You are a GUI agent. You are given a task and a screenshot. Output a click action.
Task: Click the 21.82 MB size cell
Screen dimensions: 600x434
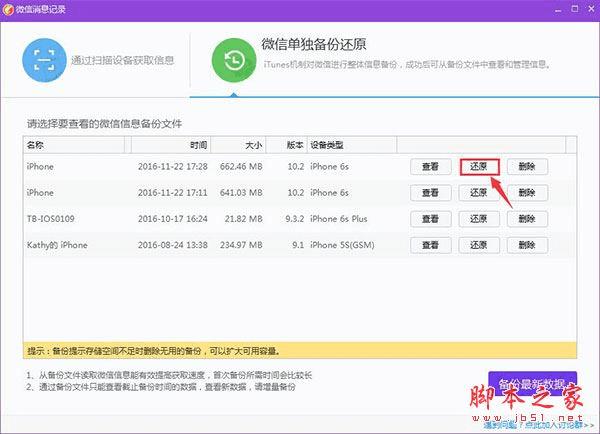click(x=244, y=219)
